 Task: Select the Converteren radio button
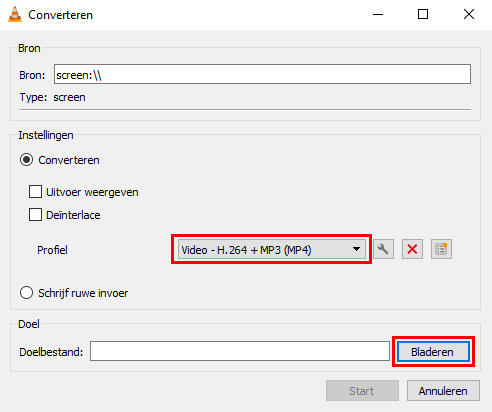(26, 160)
